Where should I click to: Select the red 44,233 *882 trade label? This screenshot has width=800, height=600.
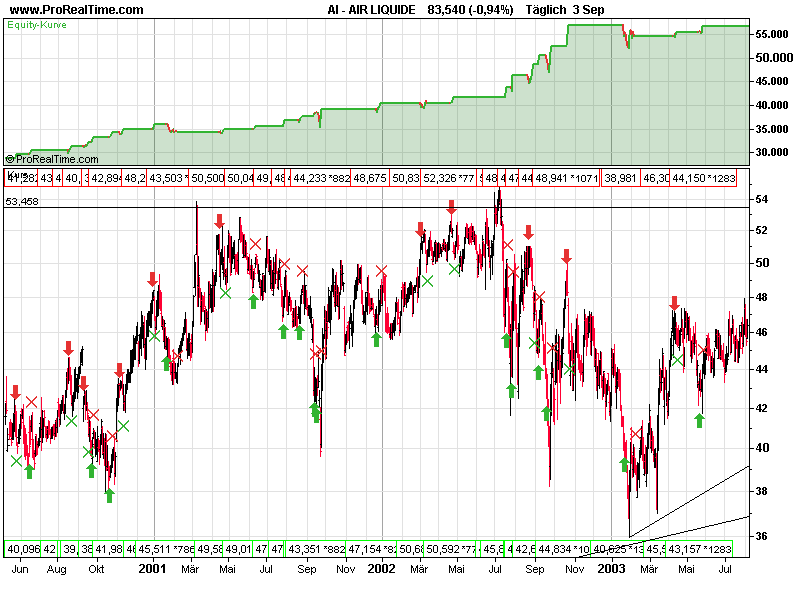tap(320, 178)
